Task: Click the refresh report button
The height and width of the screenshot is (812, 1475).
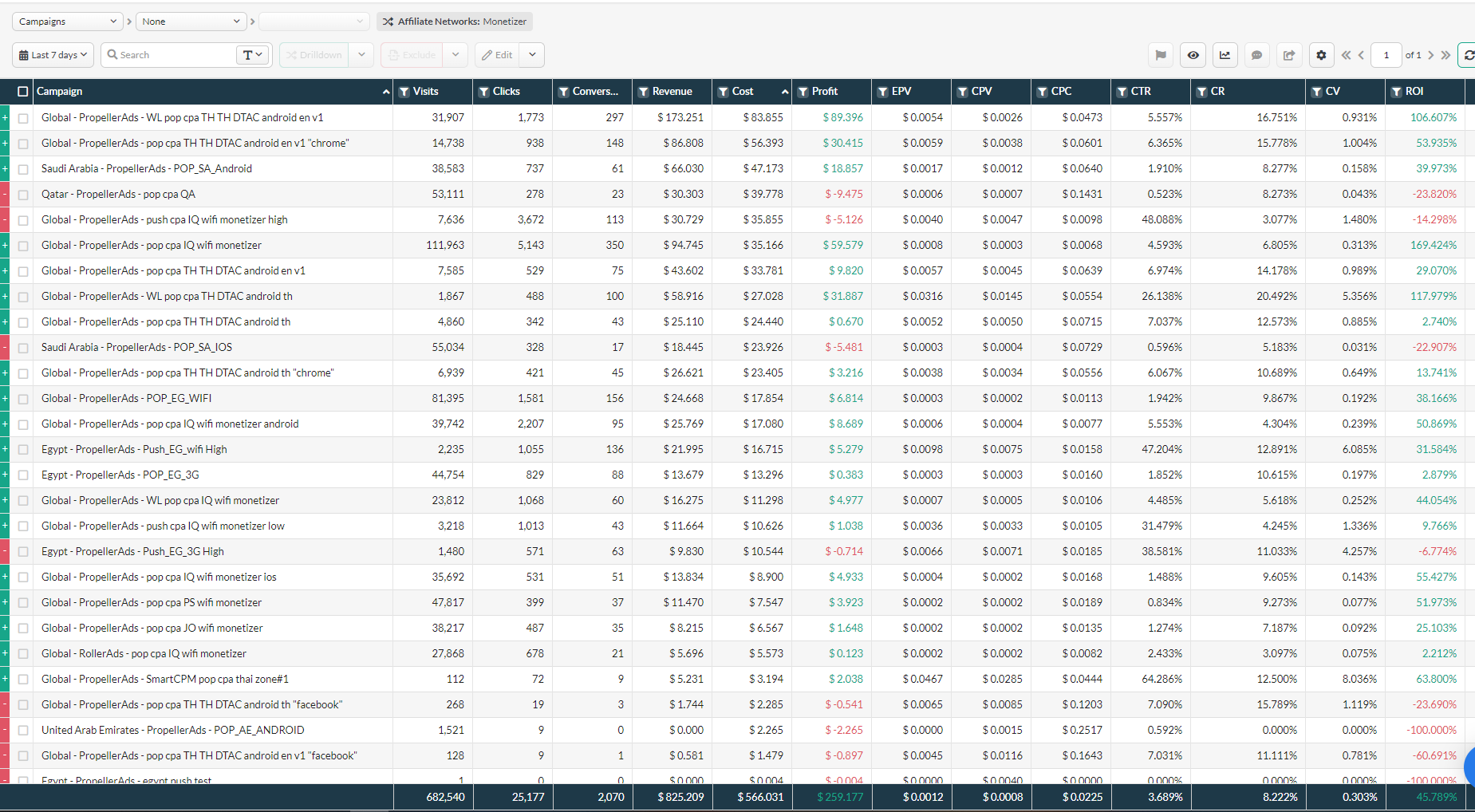Action: [x=1468, y=55]
